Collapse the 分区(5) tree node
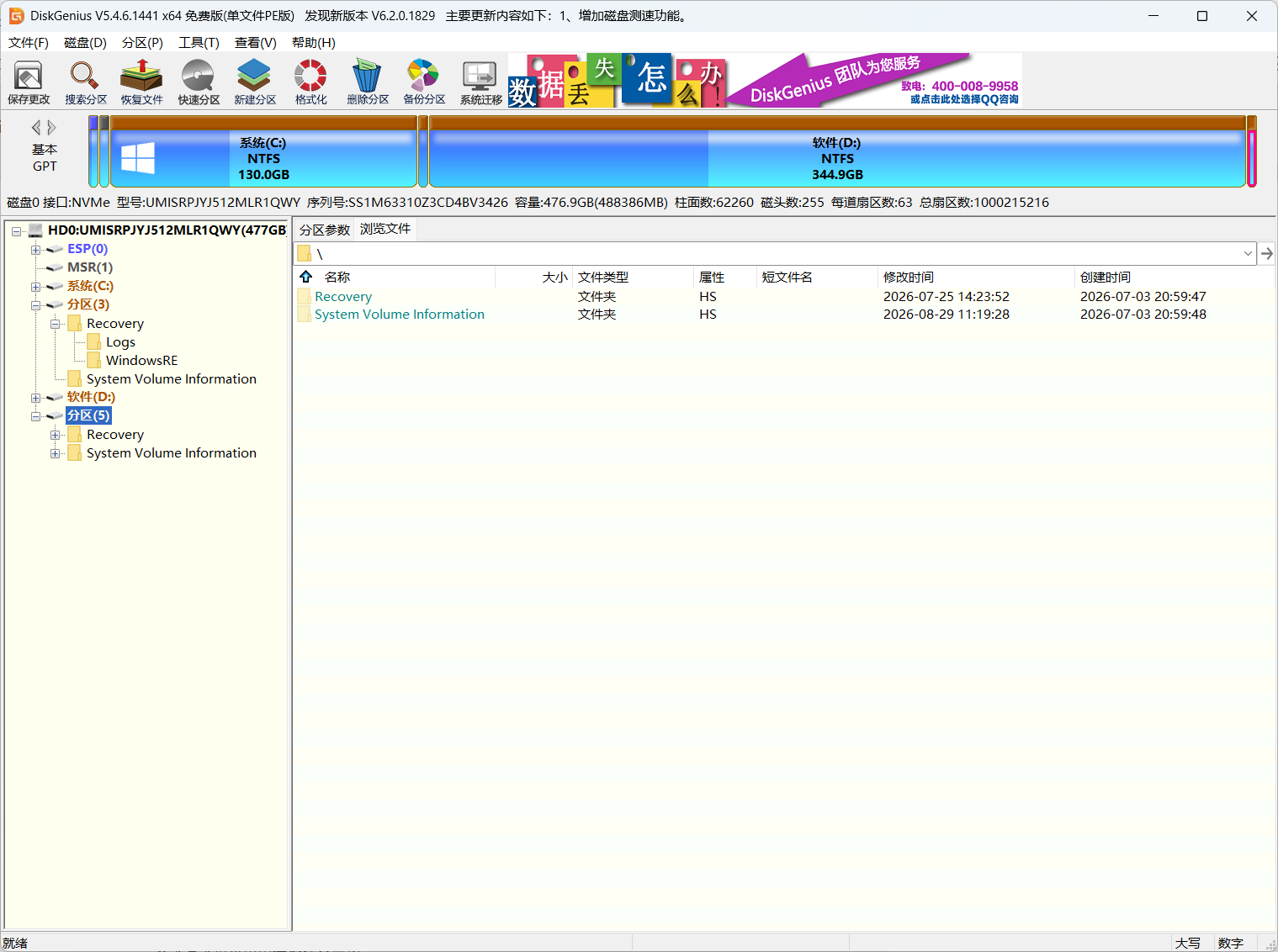This screenshot has height=952, width=1278. [x=35, y=415]
